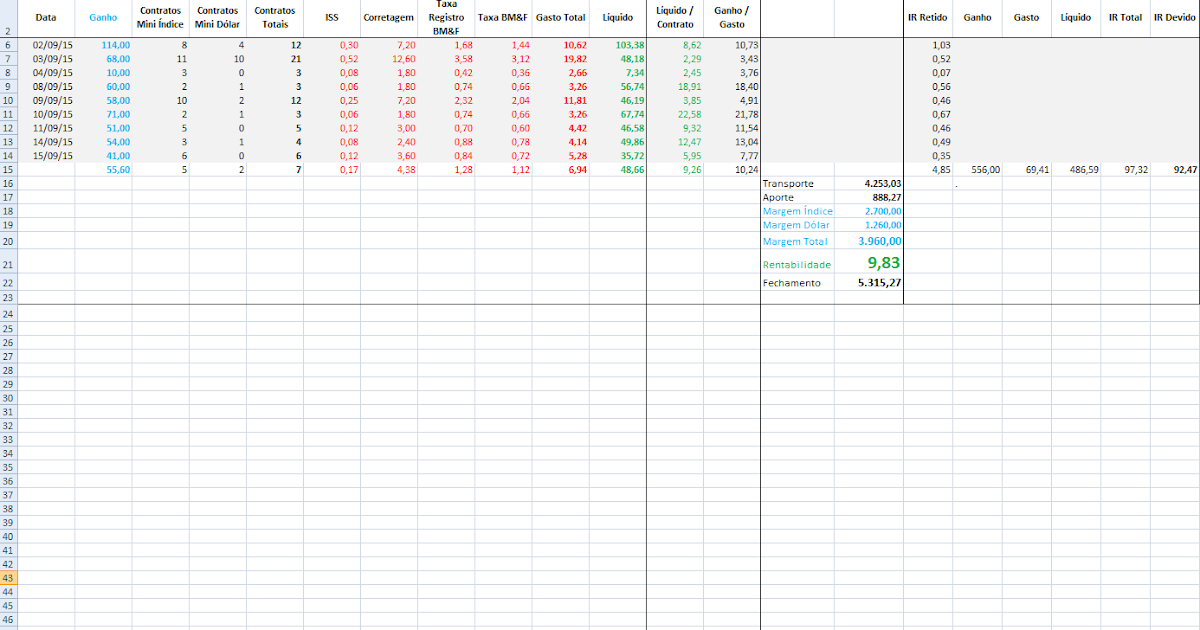Select the Margem Índice label
The width and height of the screenshot is (1200, 630).
(798, 212)
